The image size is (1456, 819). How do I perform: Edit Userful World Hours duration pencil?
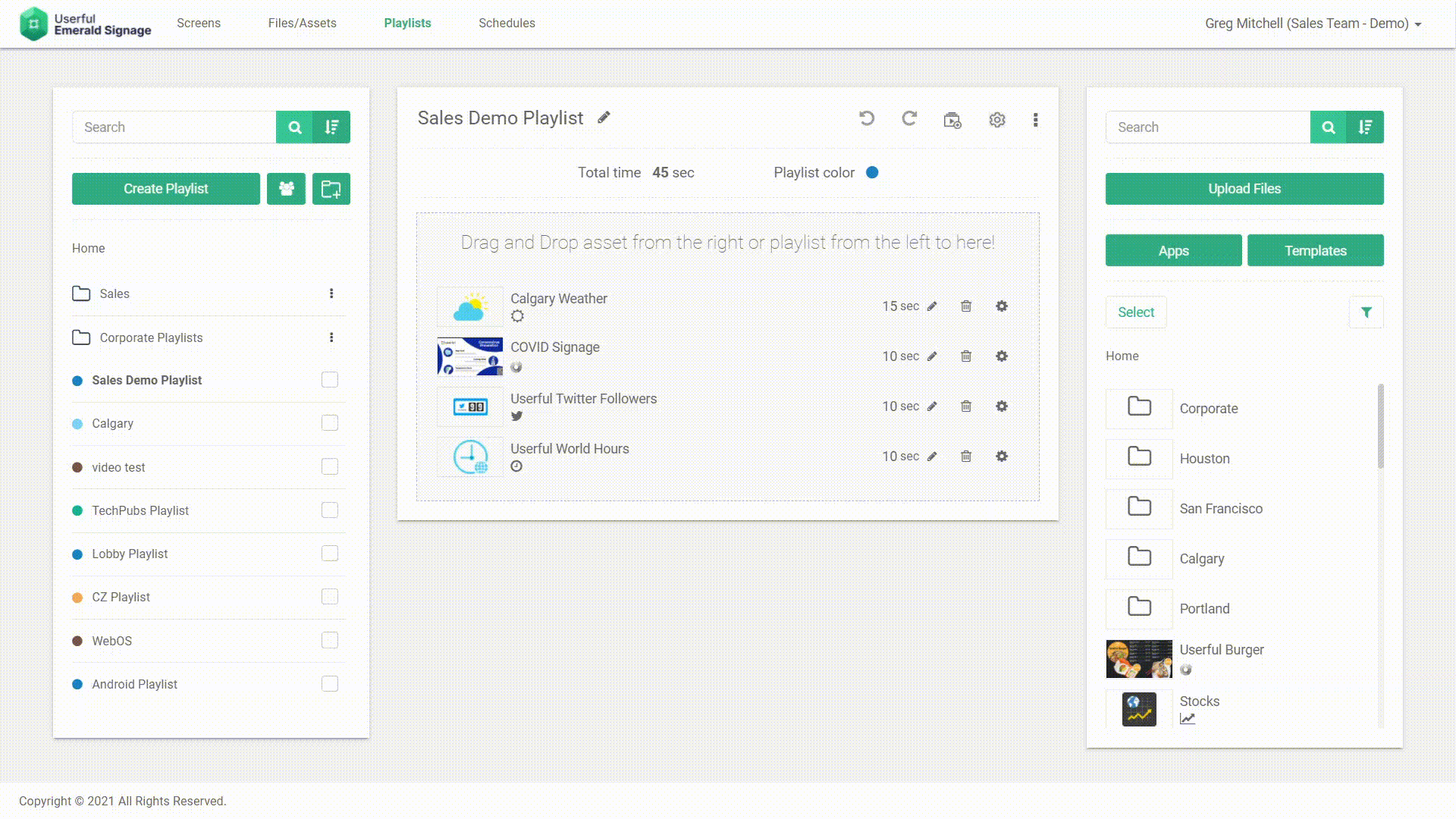click(932, 457)
